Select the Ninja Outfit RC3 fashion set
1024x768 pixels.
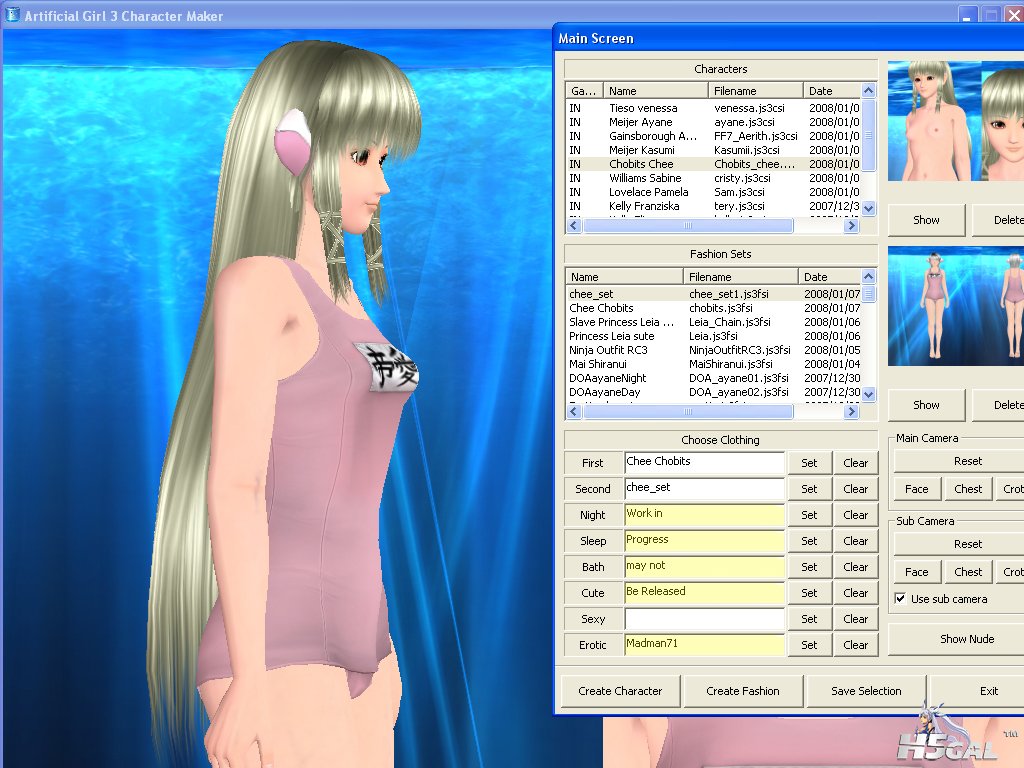coord(714,350)
